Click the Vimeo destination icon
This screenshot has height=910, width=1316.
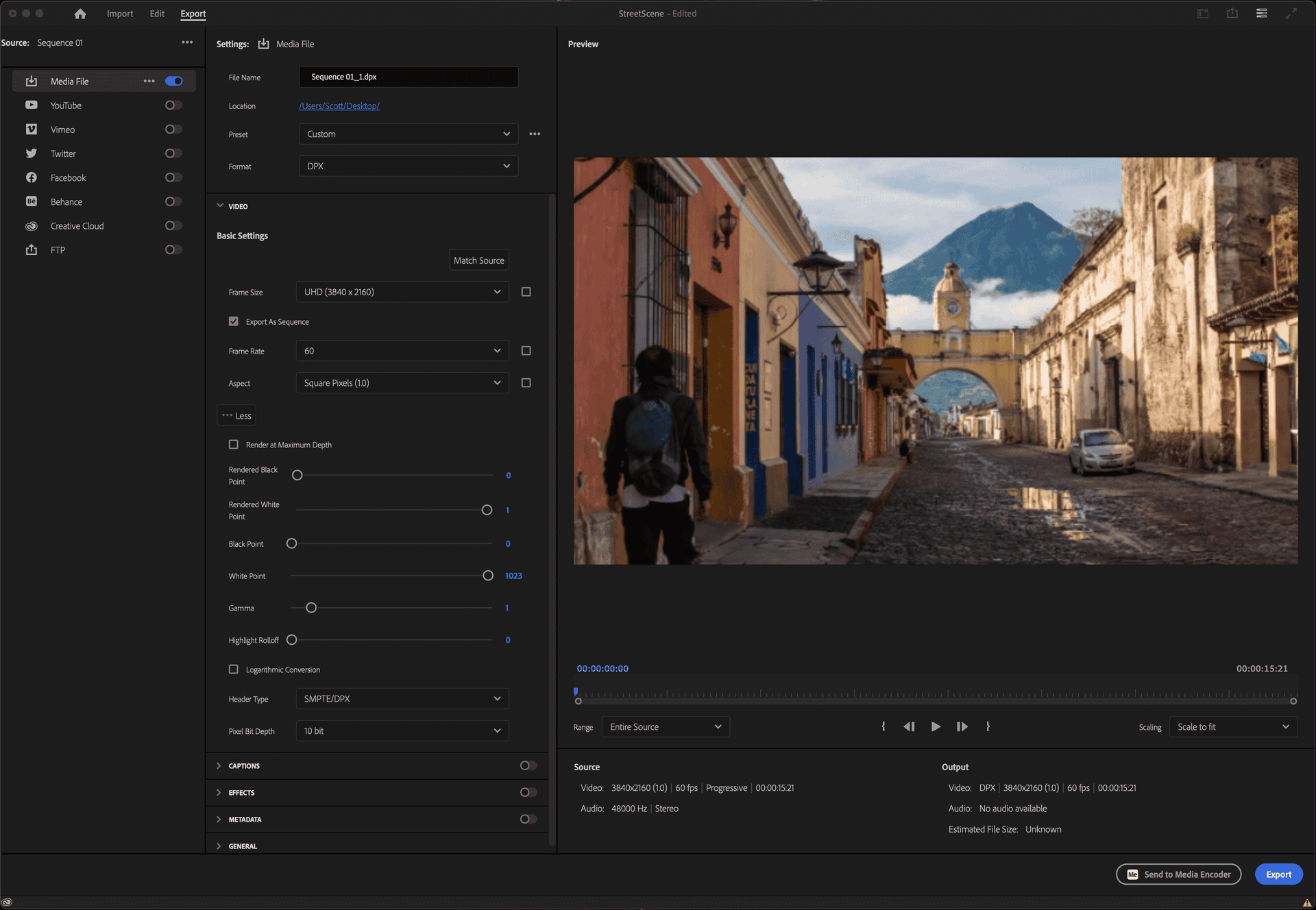32,130
